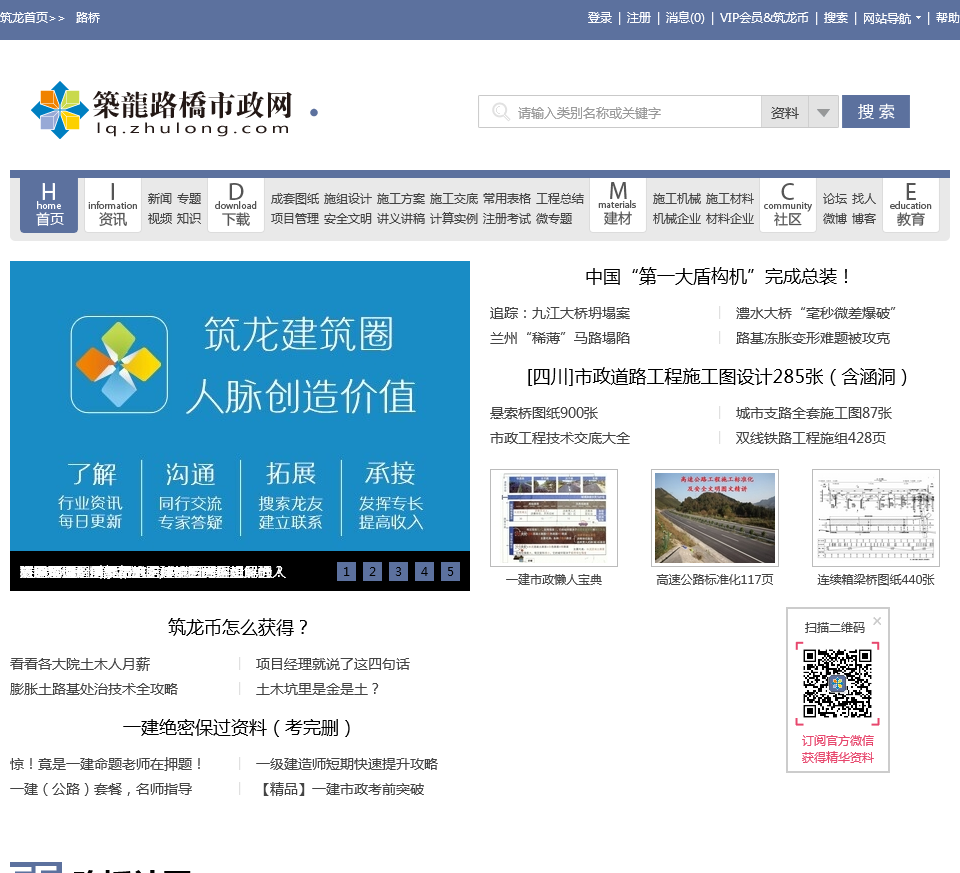Open 【精品】一建市政考前突破 link
Screen dimensions: 960x873
340,789
